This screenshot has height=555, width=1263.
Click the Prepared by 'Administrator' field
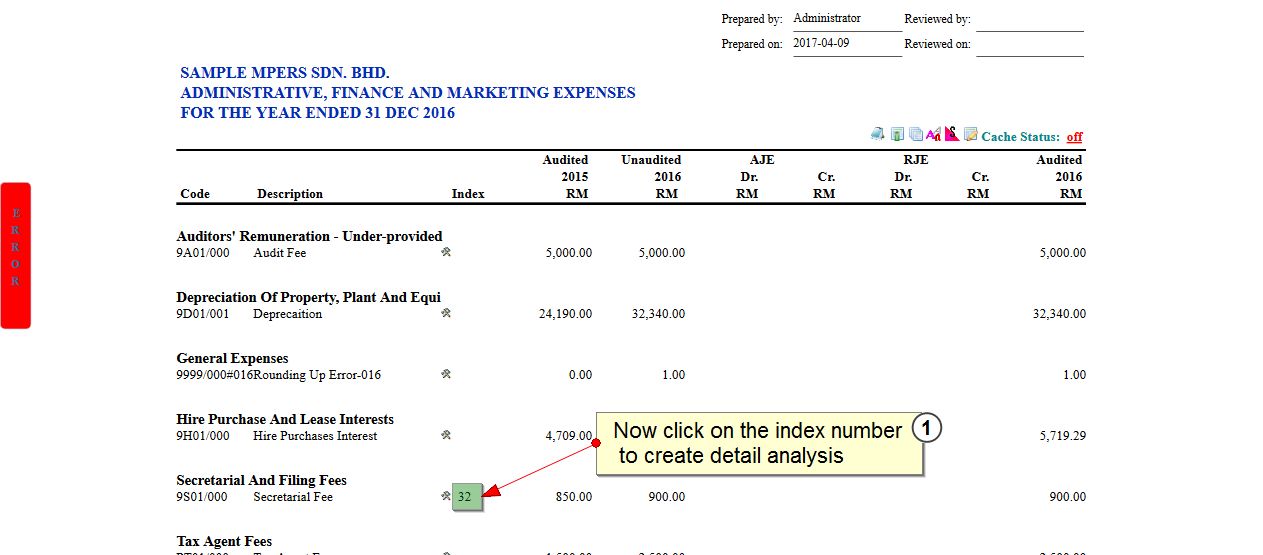click(x=846, y=19)
